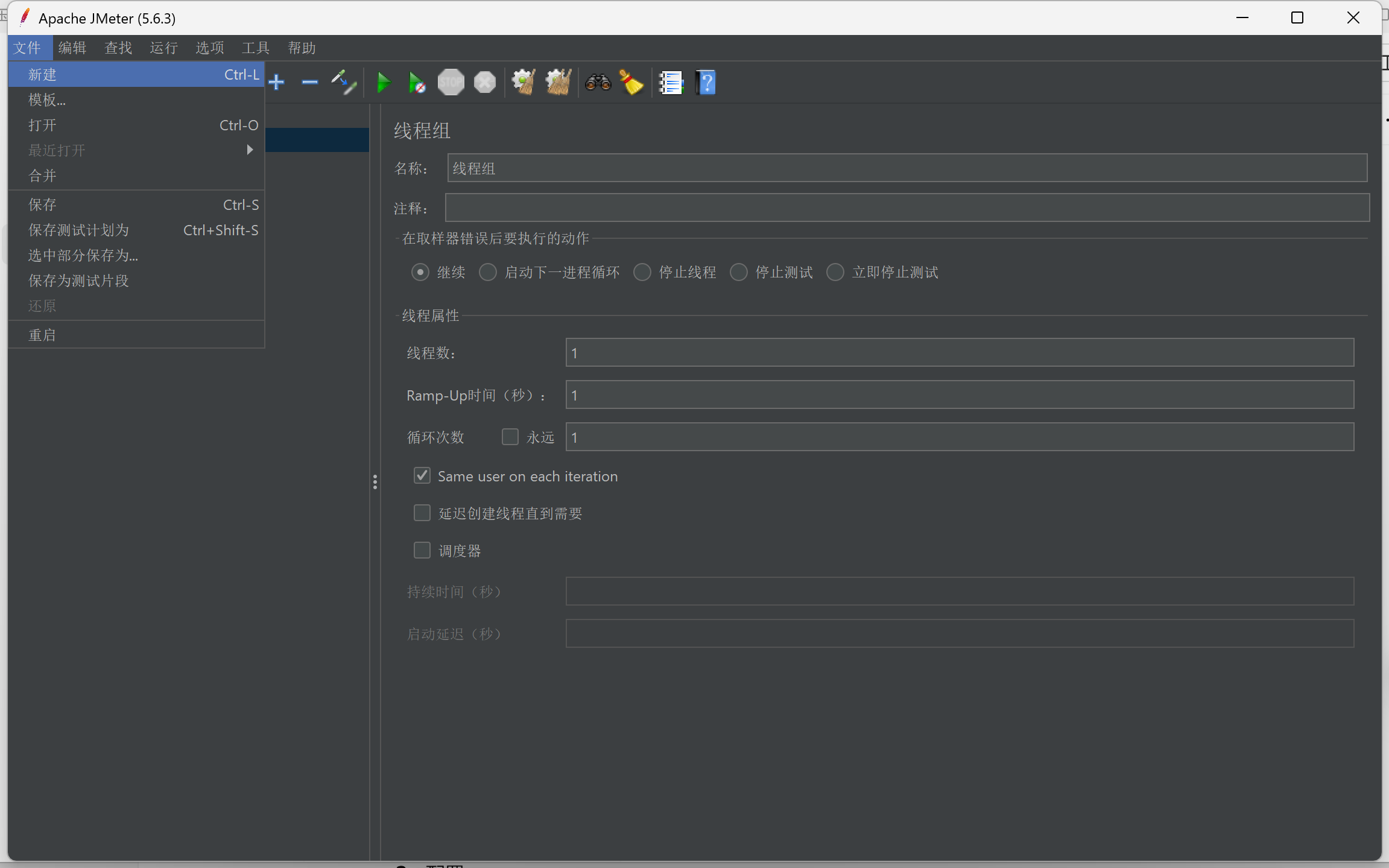Click the Clear All double-broom icon
This screenshot has width=1389, height=868.
558,83
